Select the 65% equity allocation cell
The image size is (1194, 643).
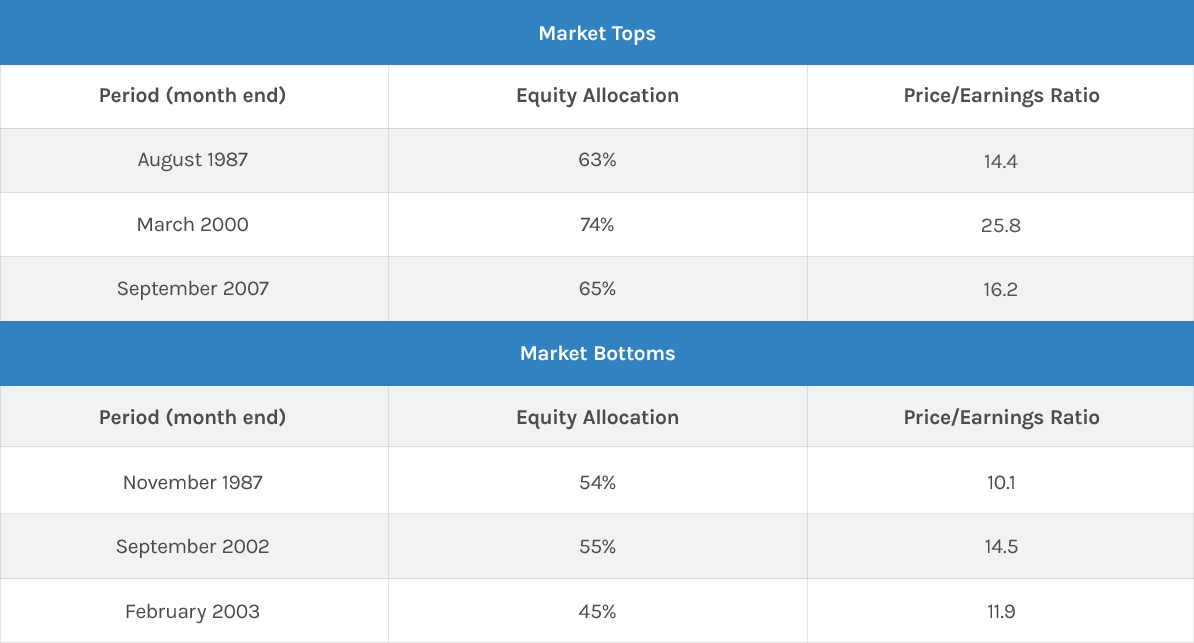coord(597,289)
